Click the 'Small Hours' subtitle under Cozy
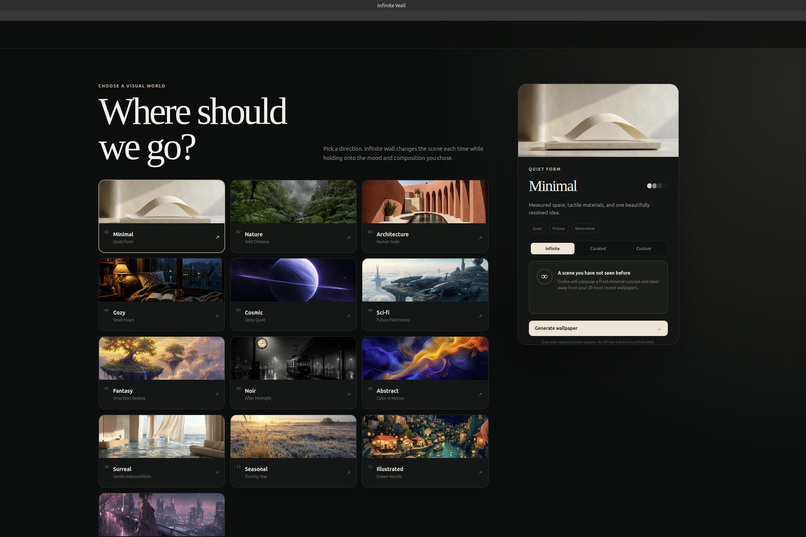The width and height of the screenshot is (806, 537). (x=124, y=320)
